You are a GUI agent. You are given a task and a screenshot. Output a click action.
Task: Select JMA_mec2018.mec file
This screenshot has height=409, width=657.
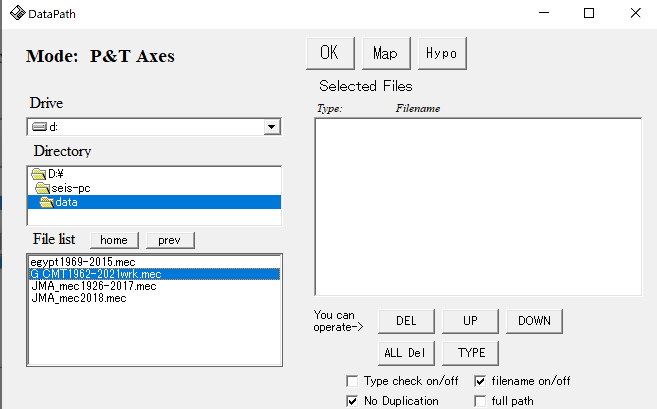(154, 298)
